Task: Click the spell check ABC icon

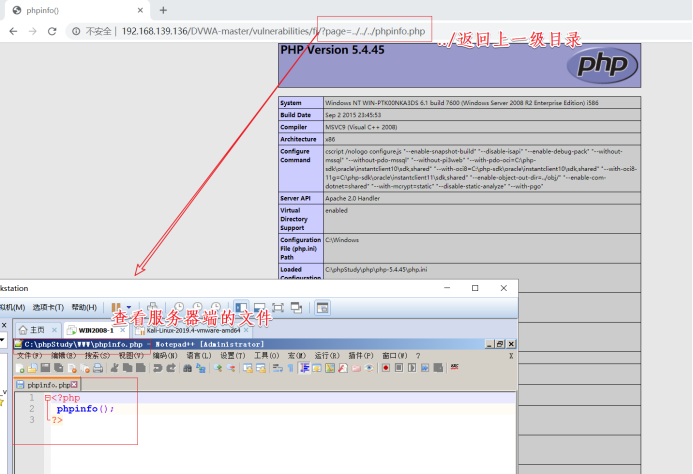Action: pyautogui.click(x=454, y=367)
